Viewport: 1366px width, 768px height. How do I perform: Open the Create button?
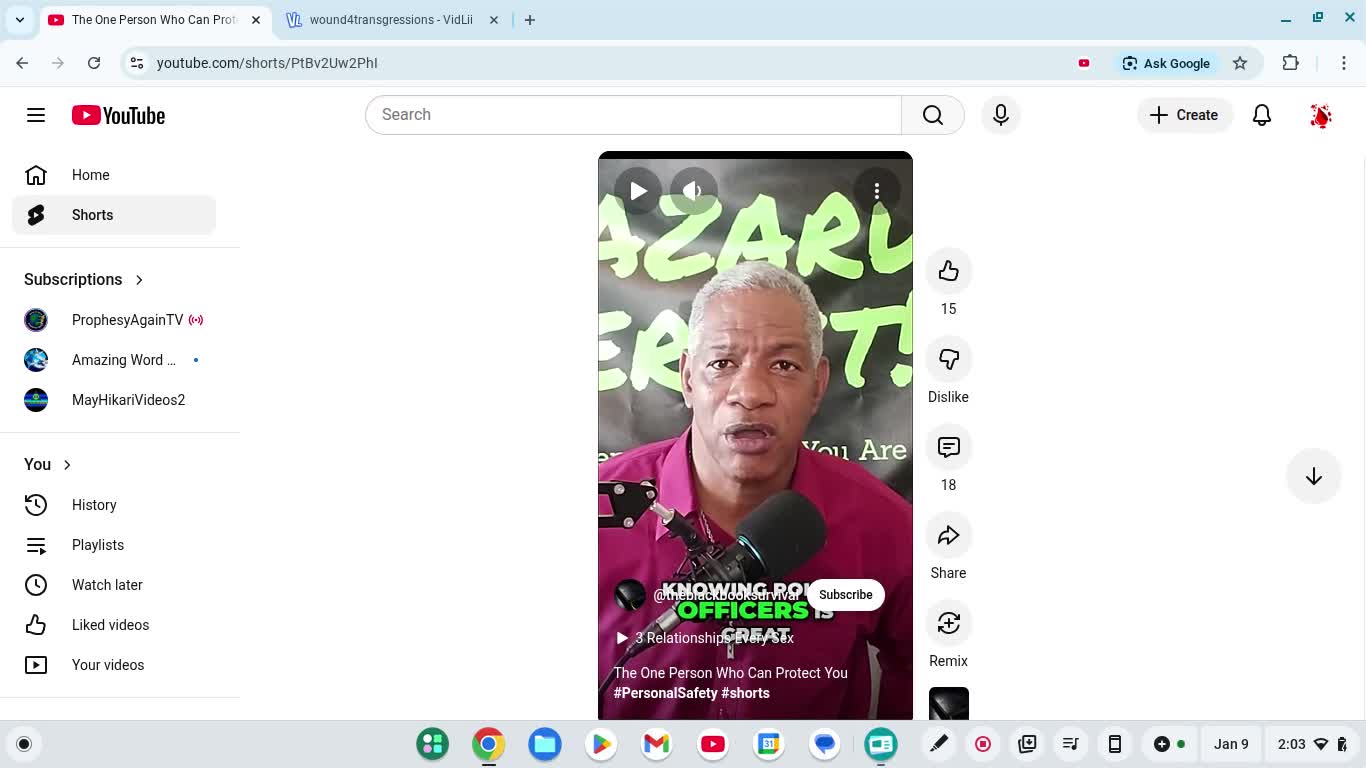[1184, 115]
